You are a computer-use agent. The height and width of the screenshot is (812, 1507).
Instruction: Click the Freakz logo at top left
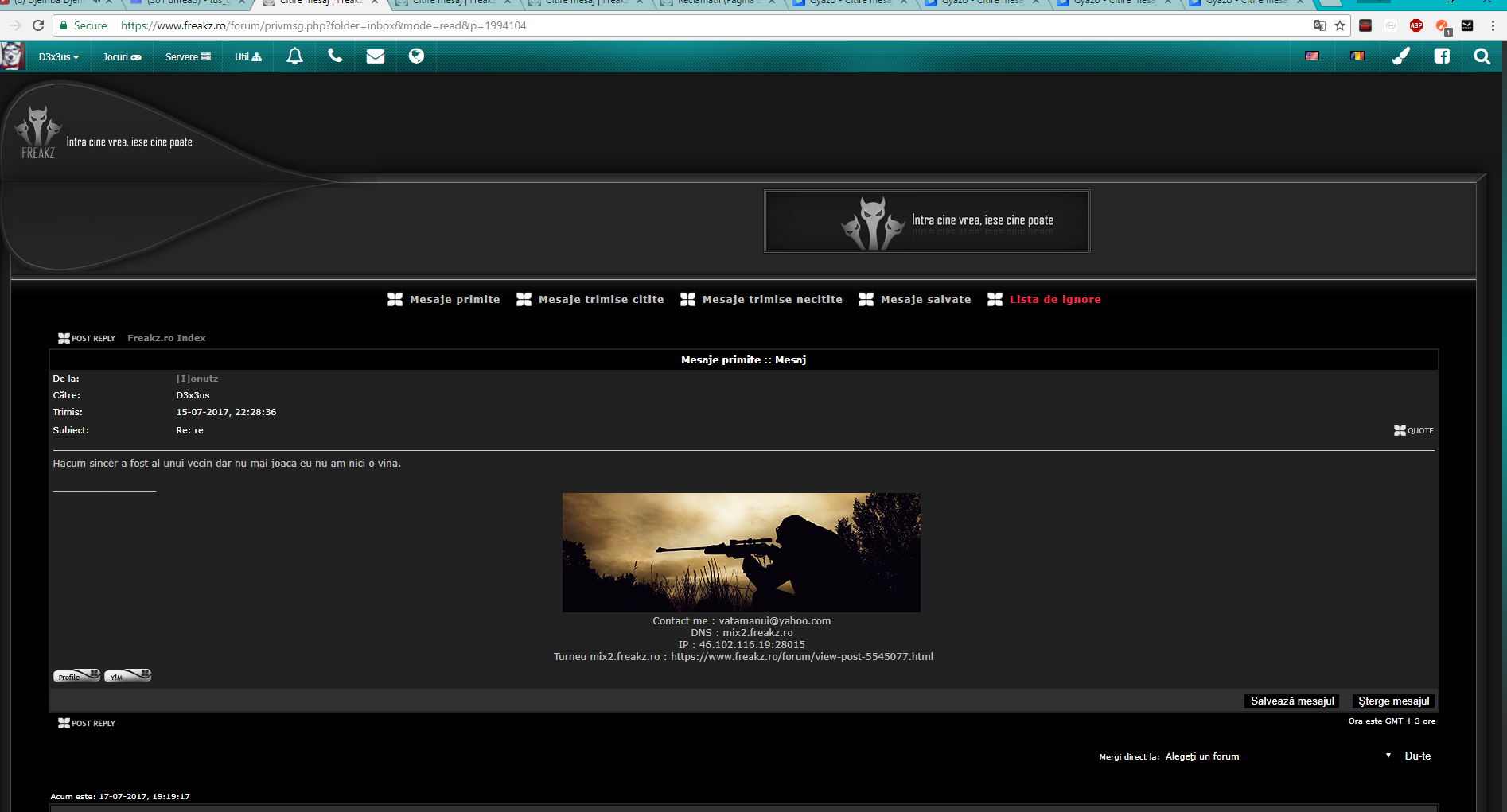(38, 132)
